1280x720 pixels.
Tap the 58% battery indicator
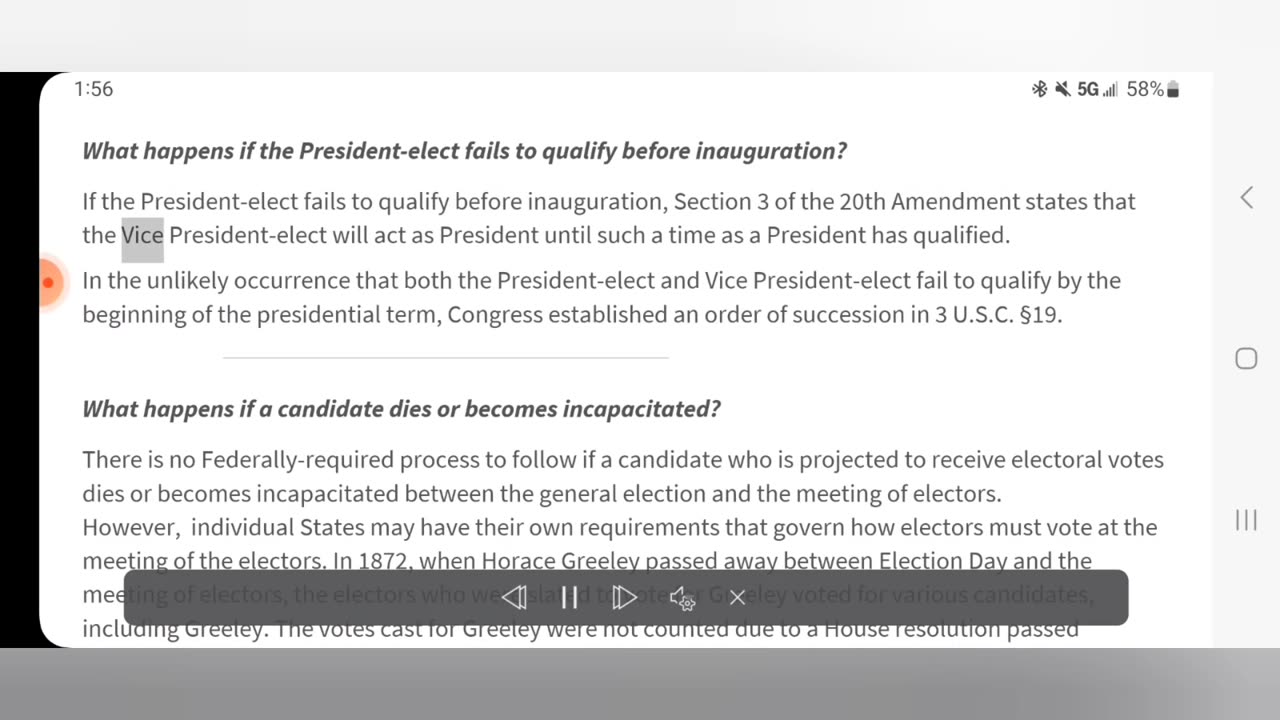pyautogui.click(x=1153, y=89)
